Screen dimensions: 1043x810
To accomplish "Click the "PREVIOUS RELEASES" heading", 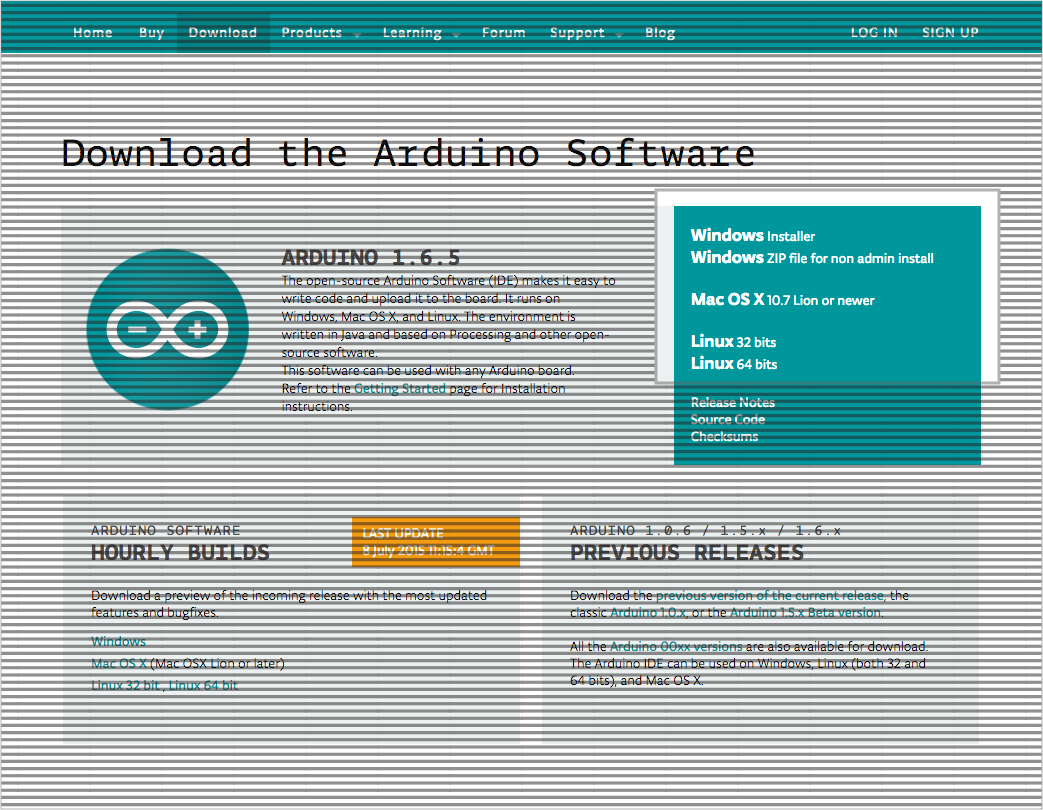I will pos(687,553).
